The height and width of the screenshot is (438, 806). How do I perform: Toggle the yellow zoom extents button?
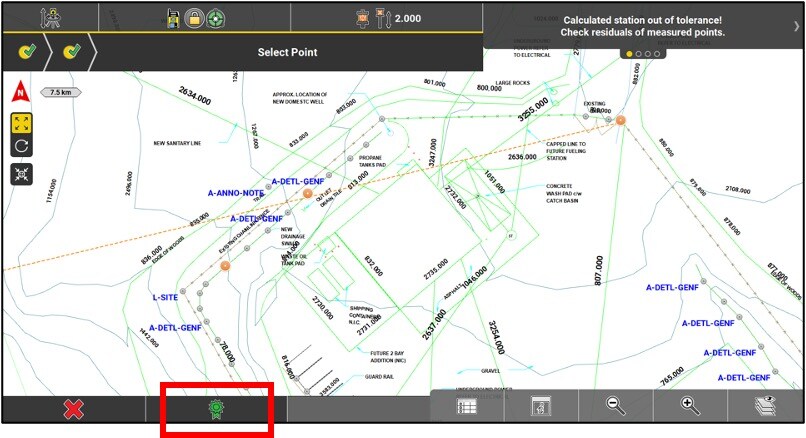pyautogui.click(x=20, y=123)
